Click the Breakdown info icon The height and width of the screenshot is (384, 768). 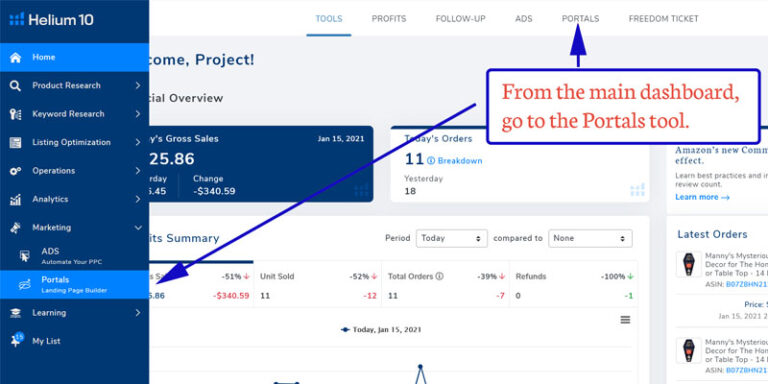point(431,161)
